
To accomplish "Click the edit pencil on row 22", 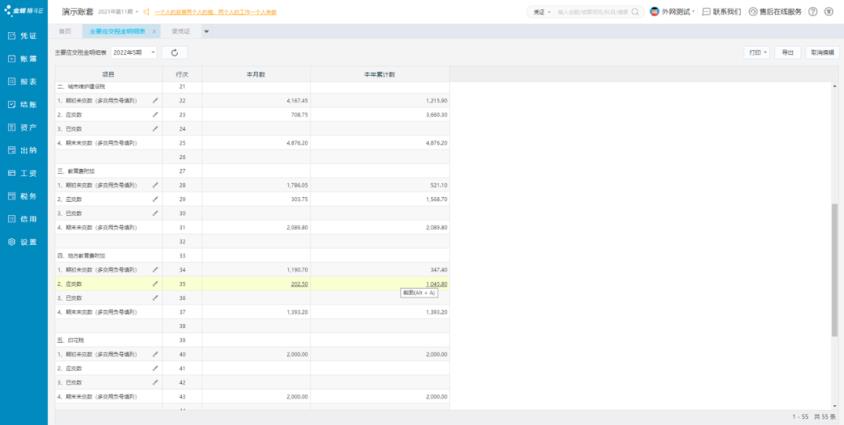I will coord(155,100).
